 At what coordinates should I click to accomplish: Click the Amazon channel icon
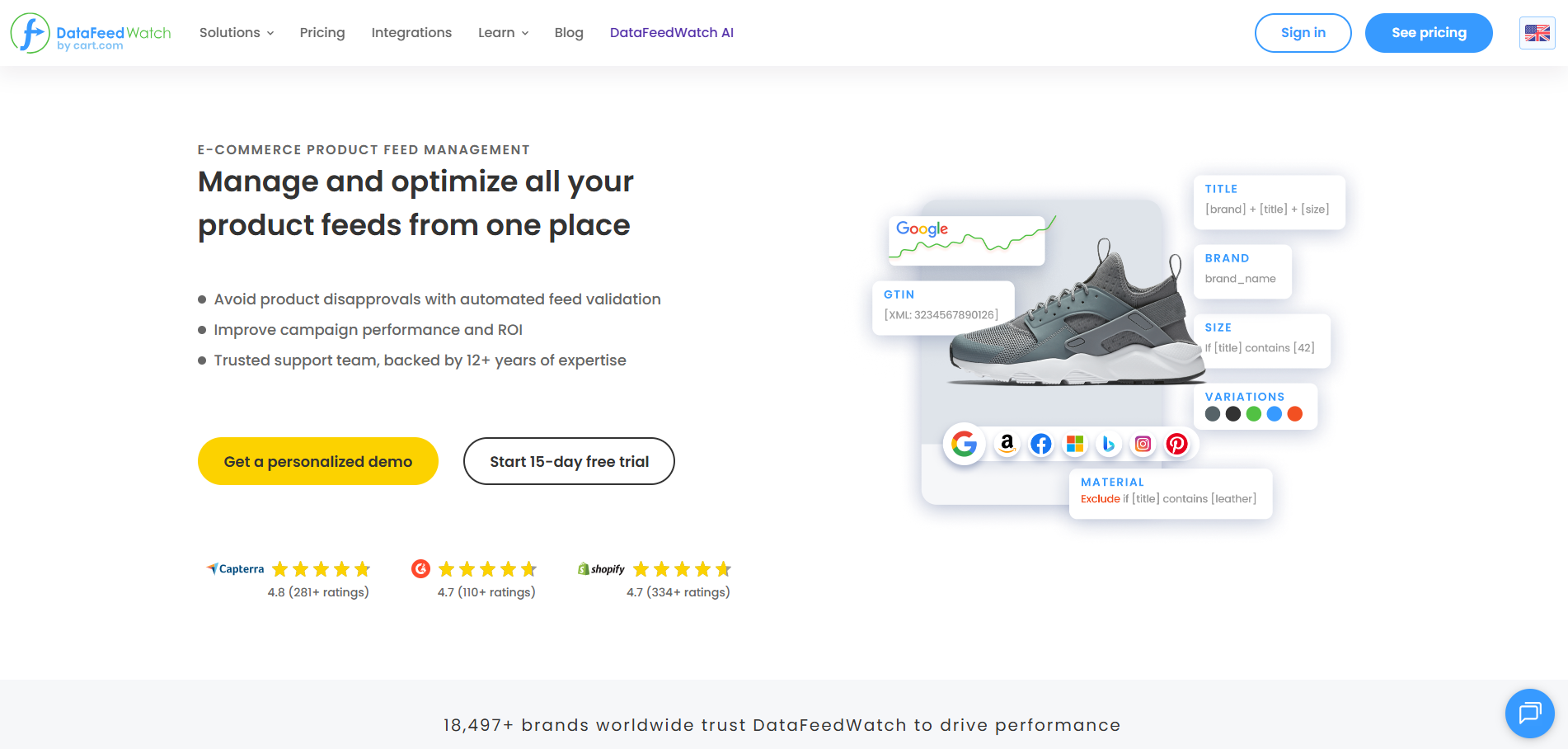tap(1007, 444)
